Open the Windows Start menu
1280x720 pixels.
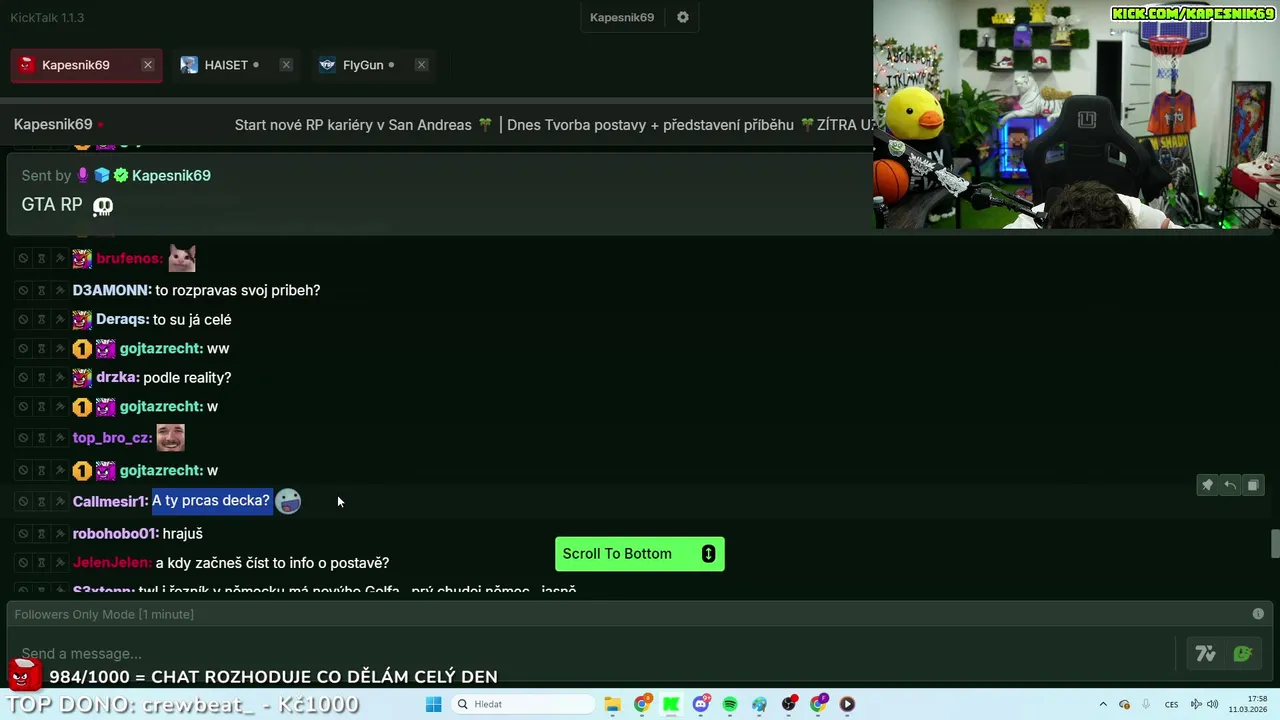coord(433,704)
